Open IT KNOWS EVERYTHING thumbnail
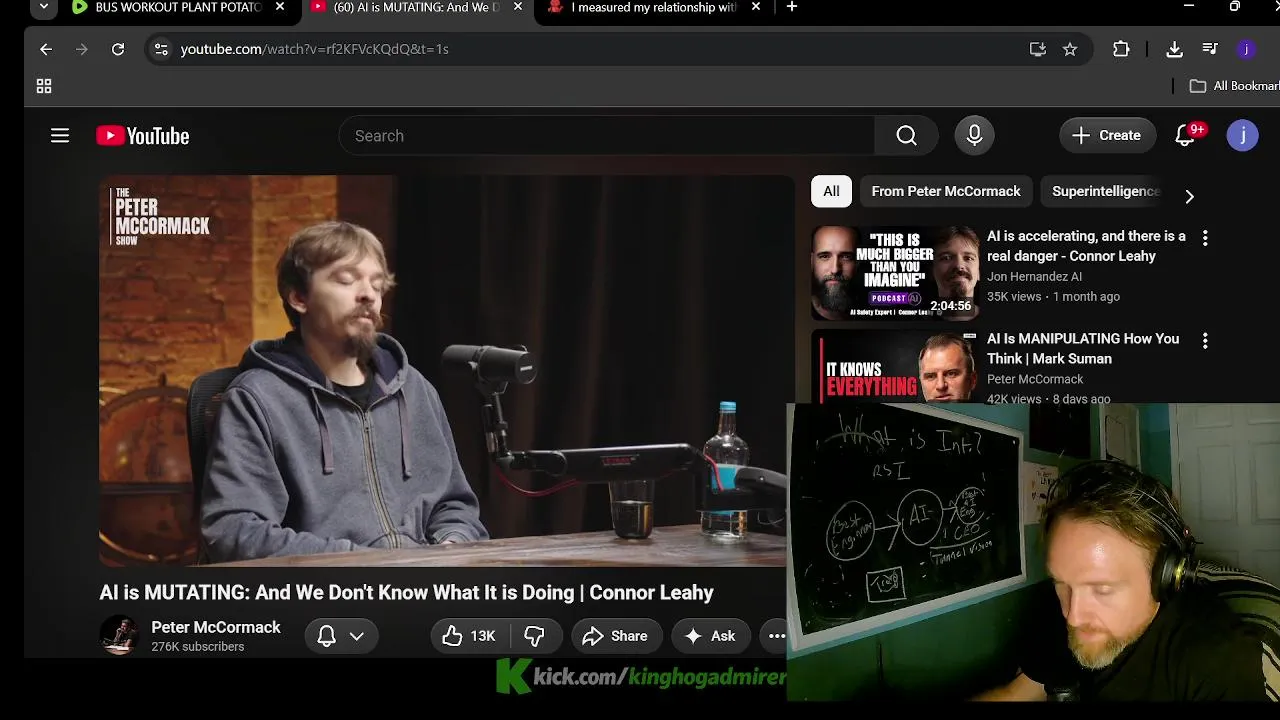 tap(895, 365)
